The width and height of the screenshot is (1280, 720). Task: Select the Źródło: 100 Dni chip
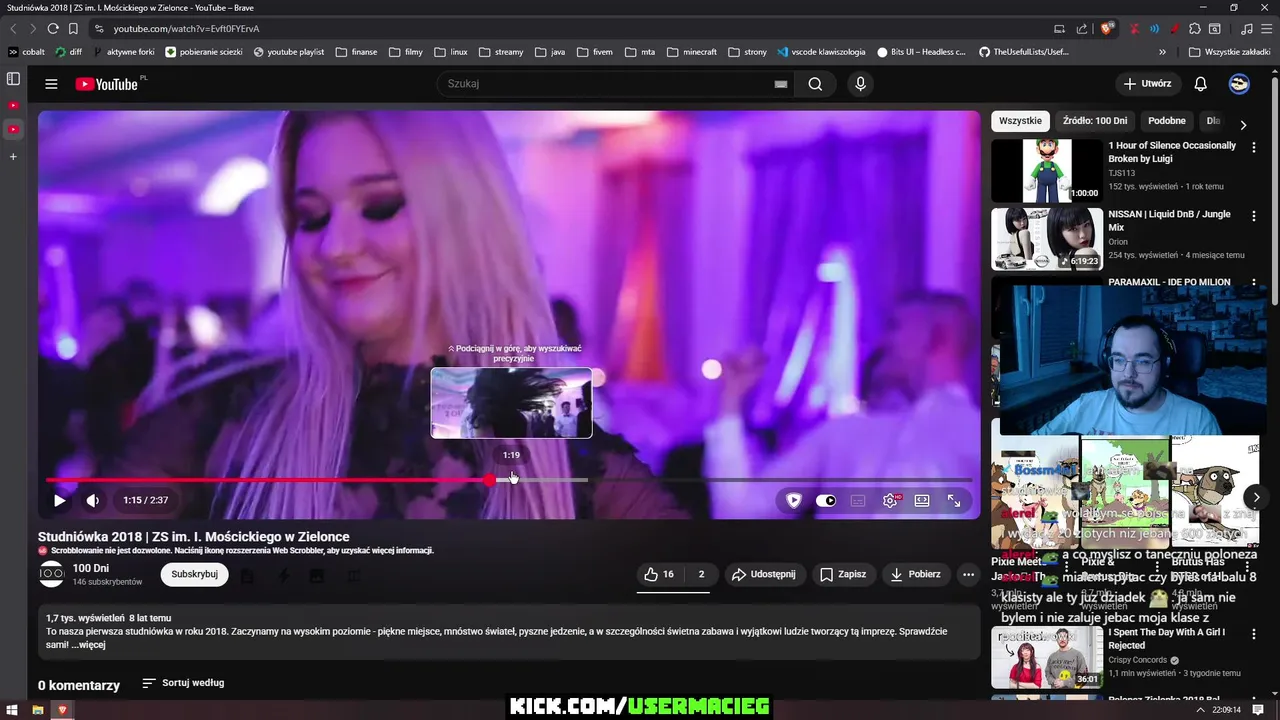(1095, 121)
